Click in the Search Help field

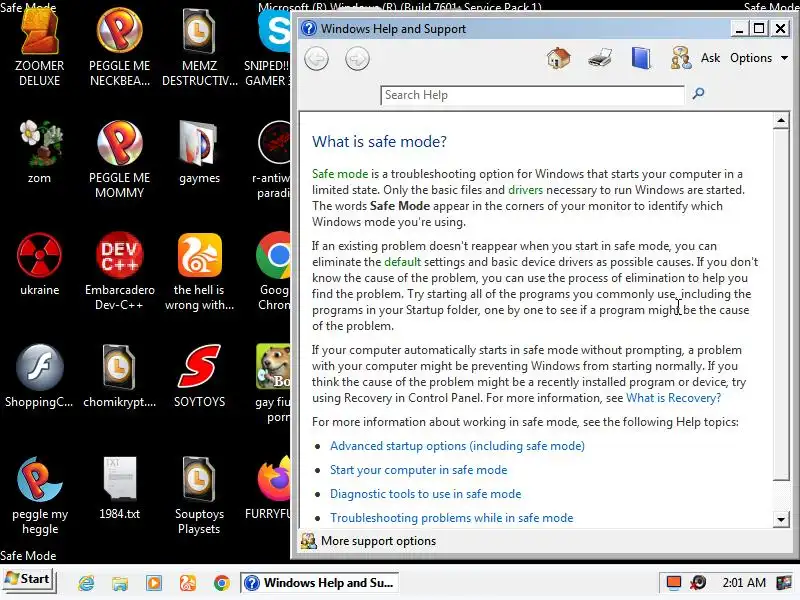coord(532,95)
